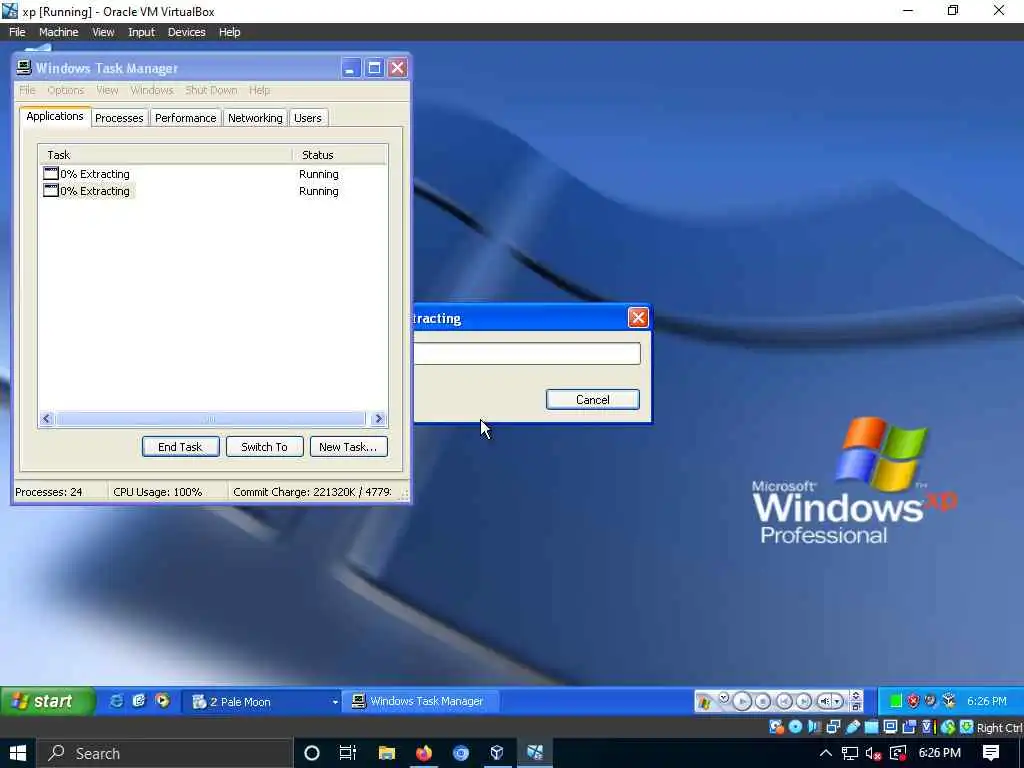Select the second 0% Extracting task row
1024x768 pixels.
pos(212,191)
